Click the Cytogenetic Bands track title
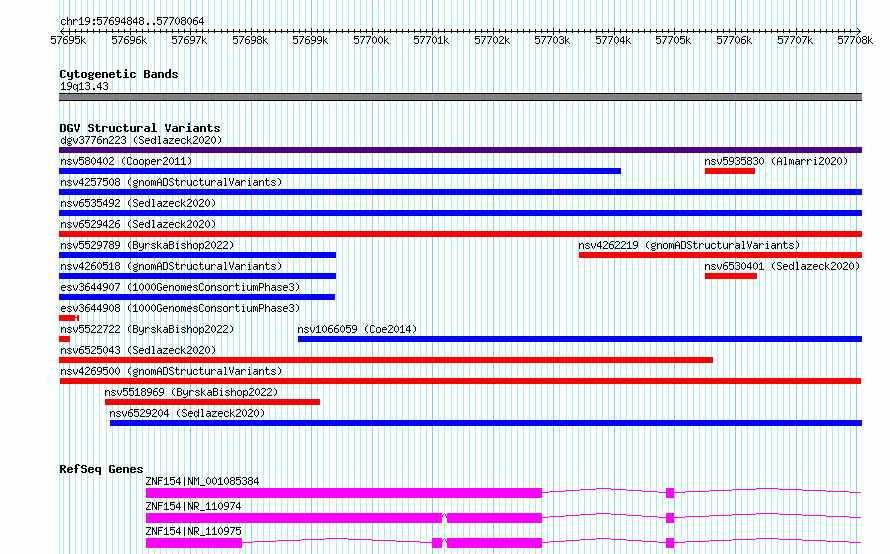Screen dimensions: 890x554 [x=119, y=74]
